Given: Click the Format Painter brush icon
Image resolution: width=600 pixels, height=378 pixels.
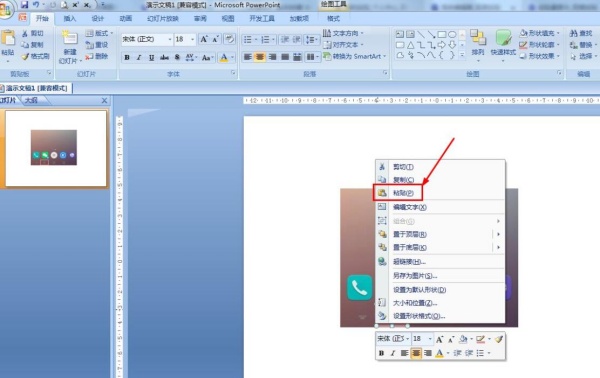Looking at the screenshot, I should [x=26, y=57].
